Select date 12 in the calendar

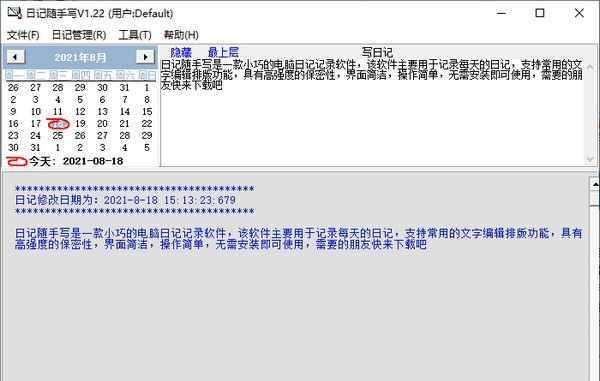[80, 112]
